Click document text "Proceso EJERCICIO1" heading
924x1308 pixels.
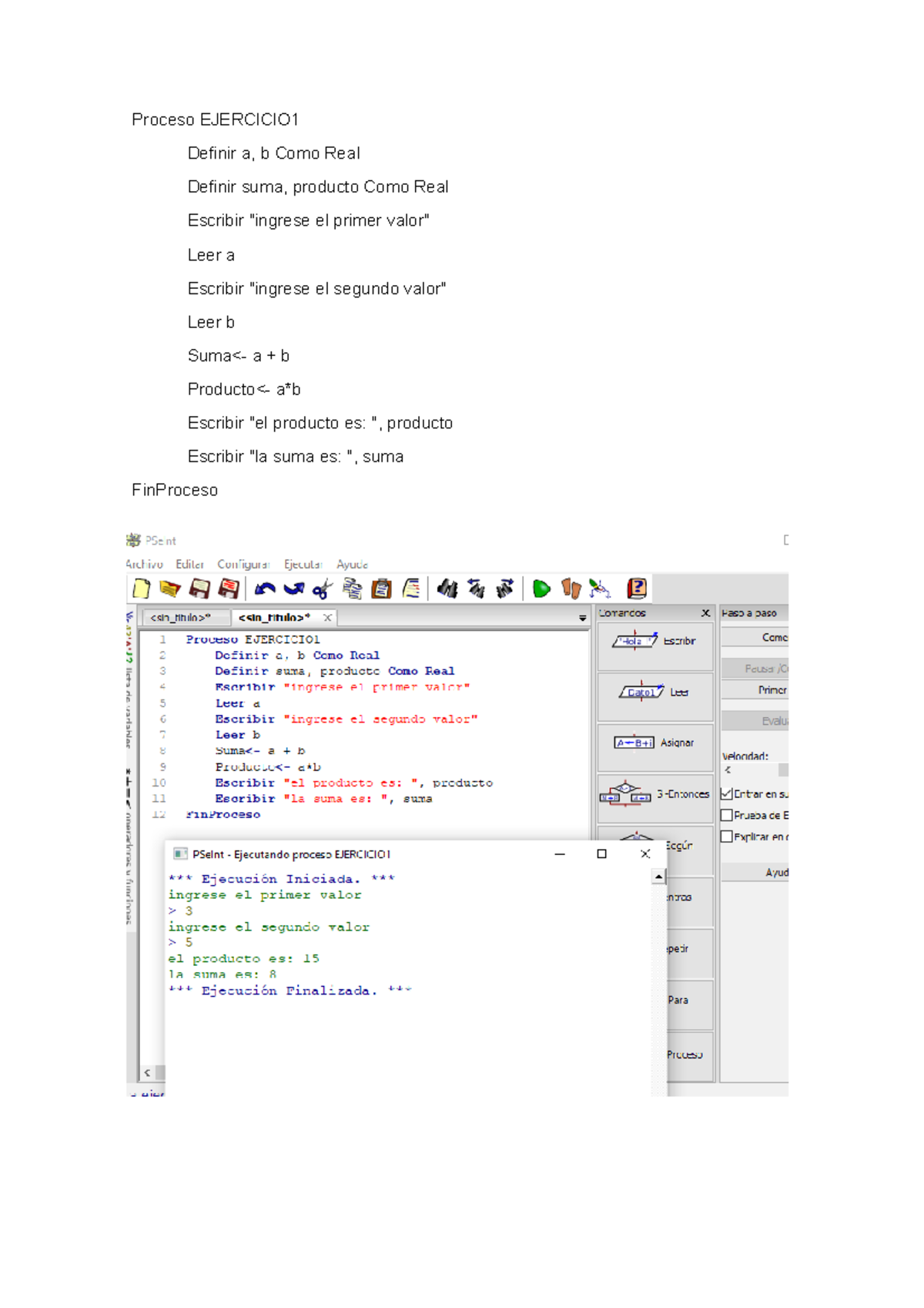coord(215,119)
